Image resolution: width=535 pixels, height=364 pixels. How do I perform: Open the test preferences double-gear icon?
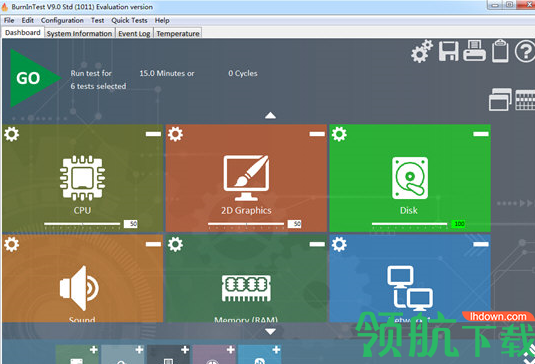tap(422, 51)
